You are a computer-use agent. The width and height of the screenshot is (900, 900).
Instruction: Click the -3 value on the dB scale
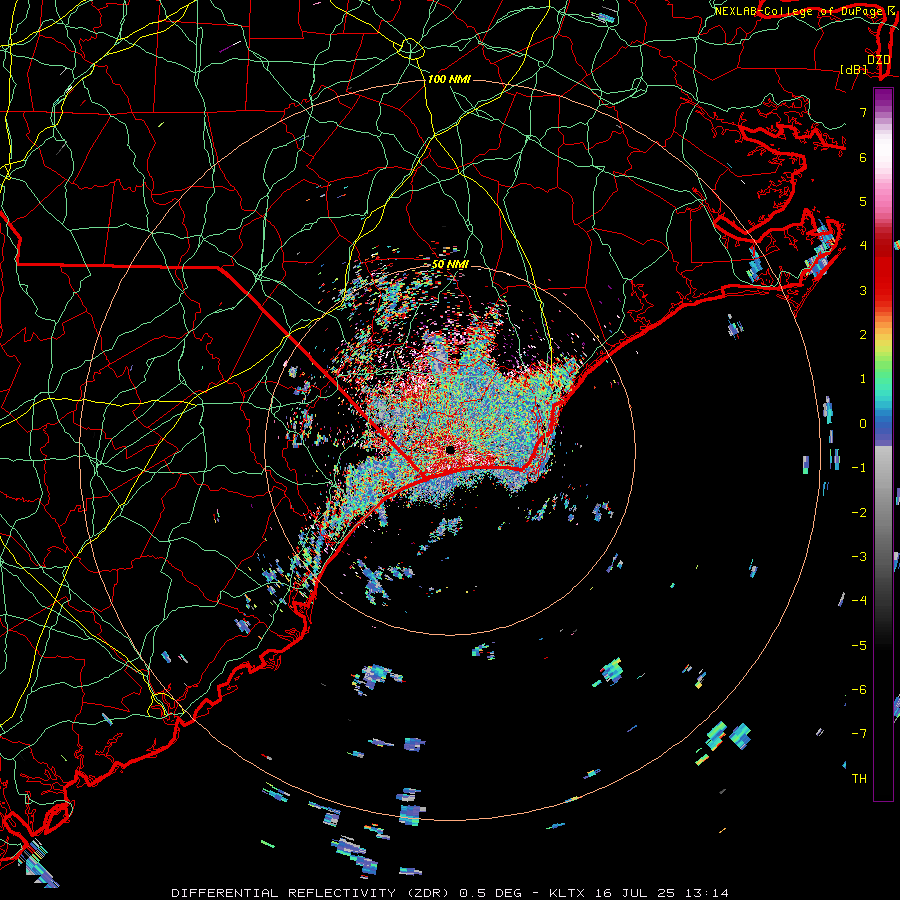859,557
